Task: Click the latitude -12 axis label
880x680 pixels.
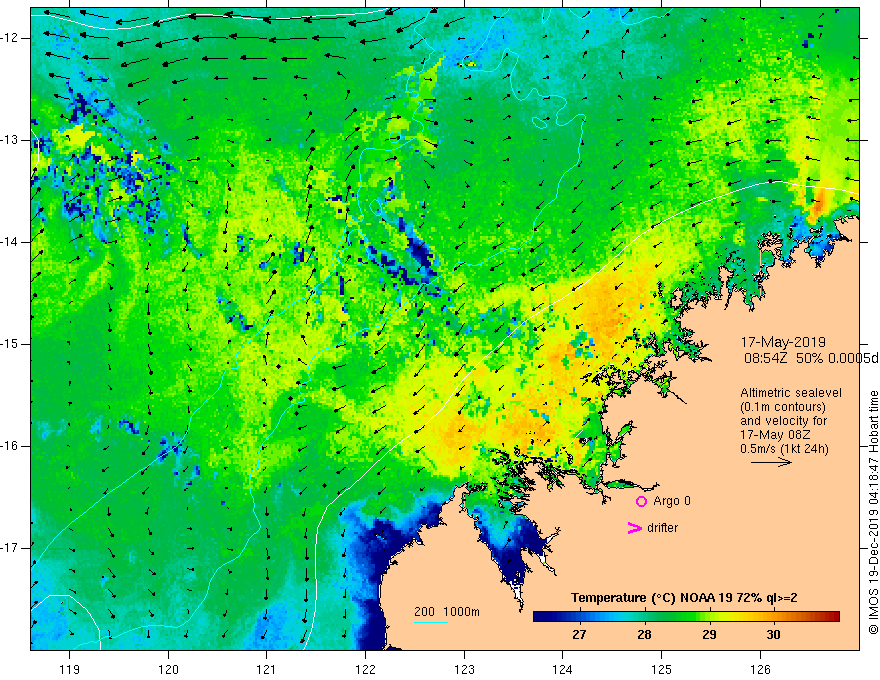Action: pos(10,38)
